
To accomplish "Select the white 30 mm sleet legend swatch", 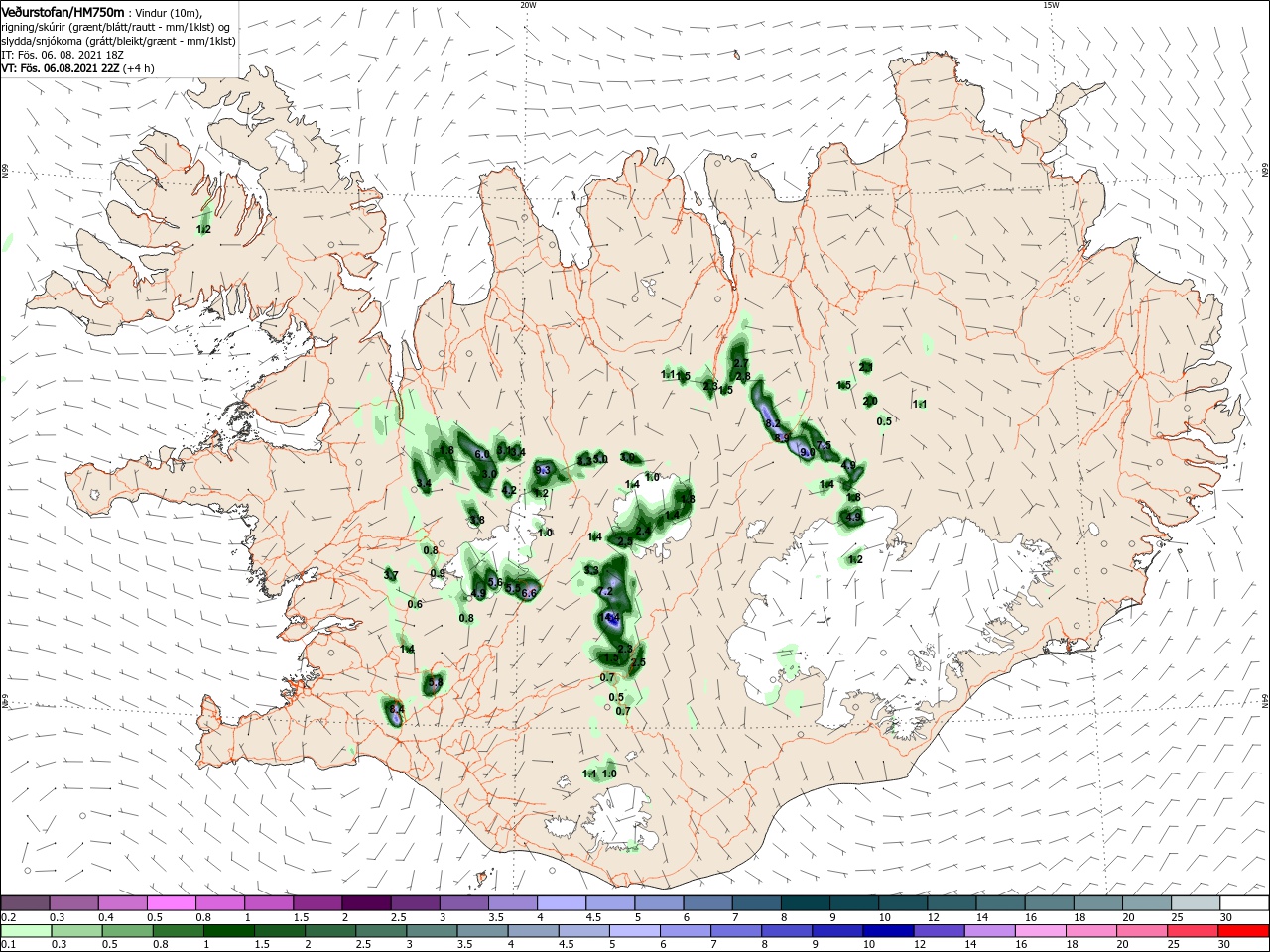I will coord(1244,903).
